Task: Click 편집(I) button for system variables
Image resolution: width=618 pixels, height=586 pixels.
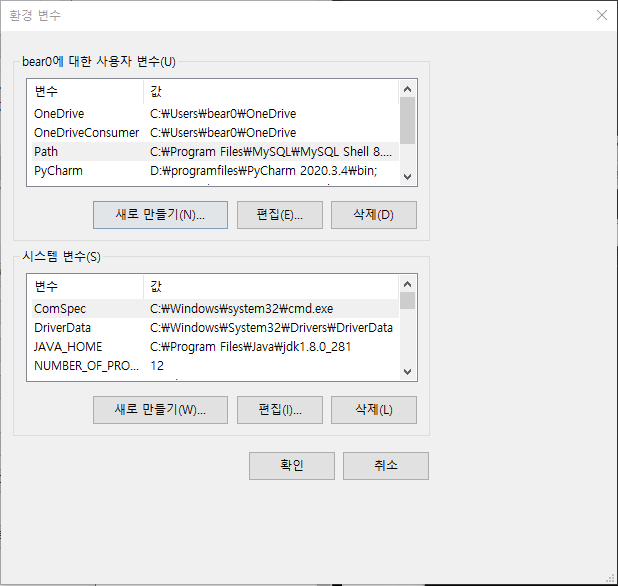Action: click(x=280, y=410)
